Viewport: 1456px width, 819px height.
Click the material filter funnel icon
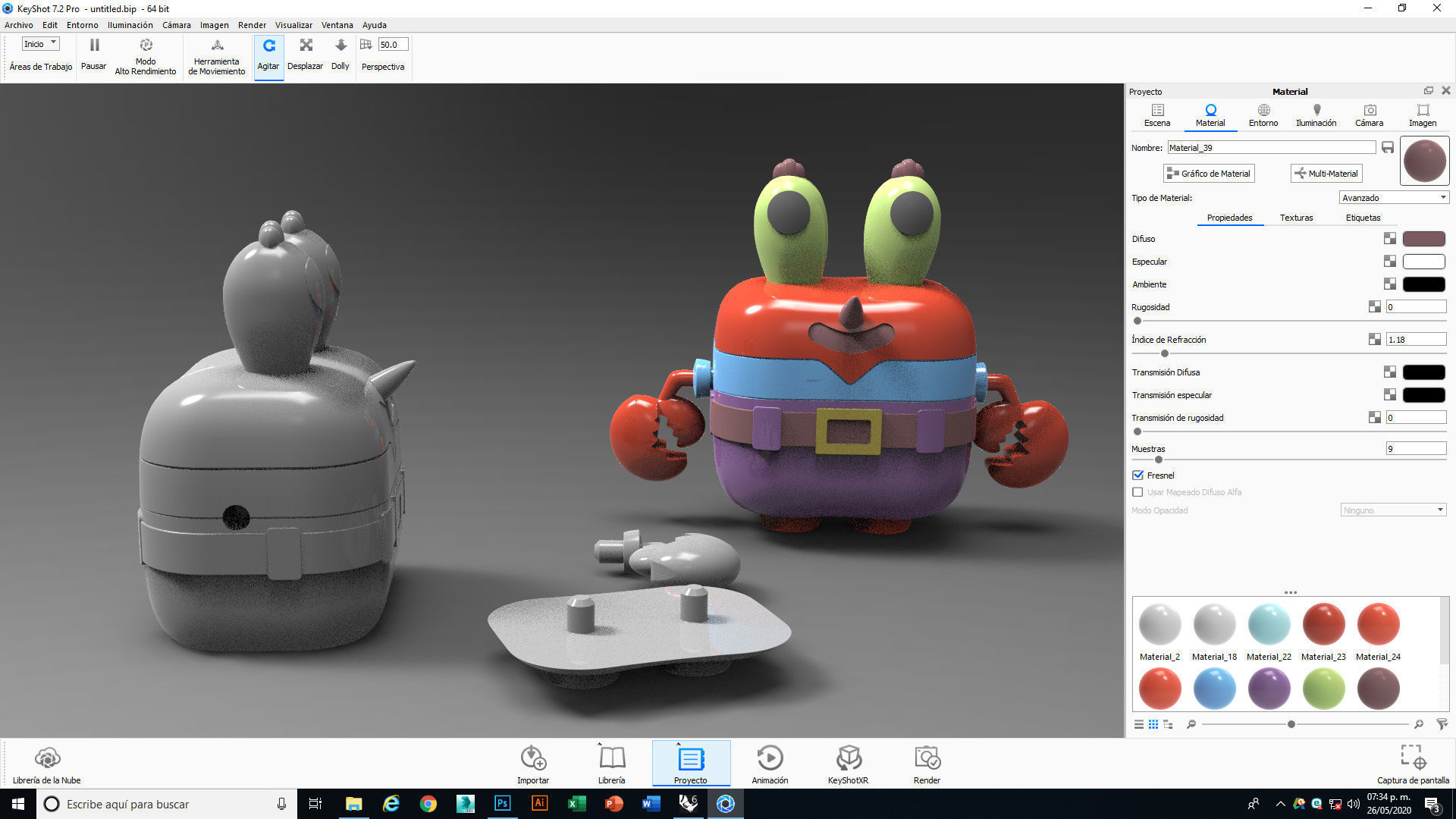pyautogui.click(x=1442, y=724)
